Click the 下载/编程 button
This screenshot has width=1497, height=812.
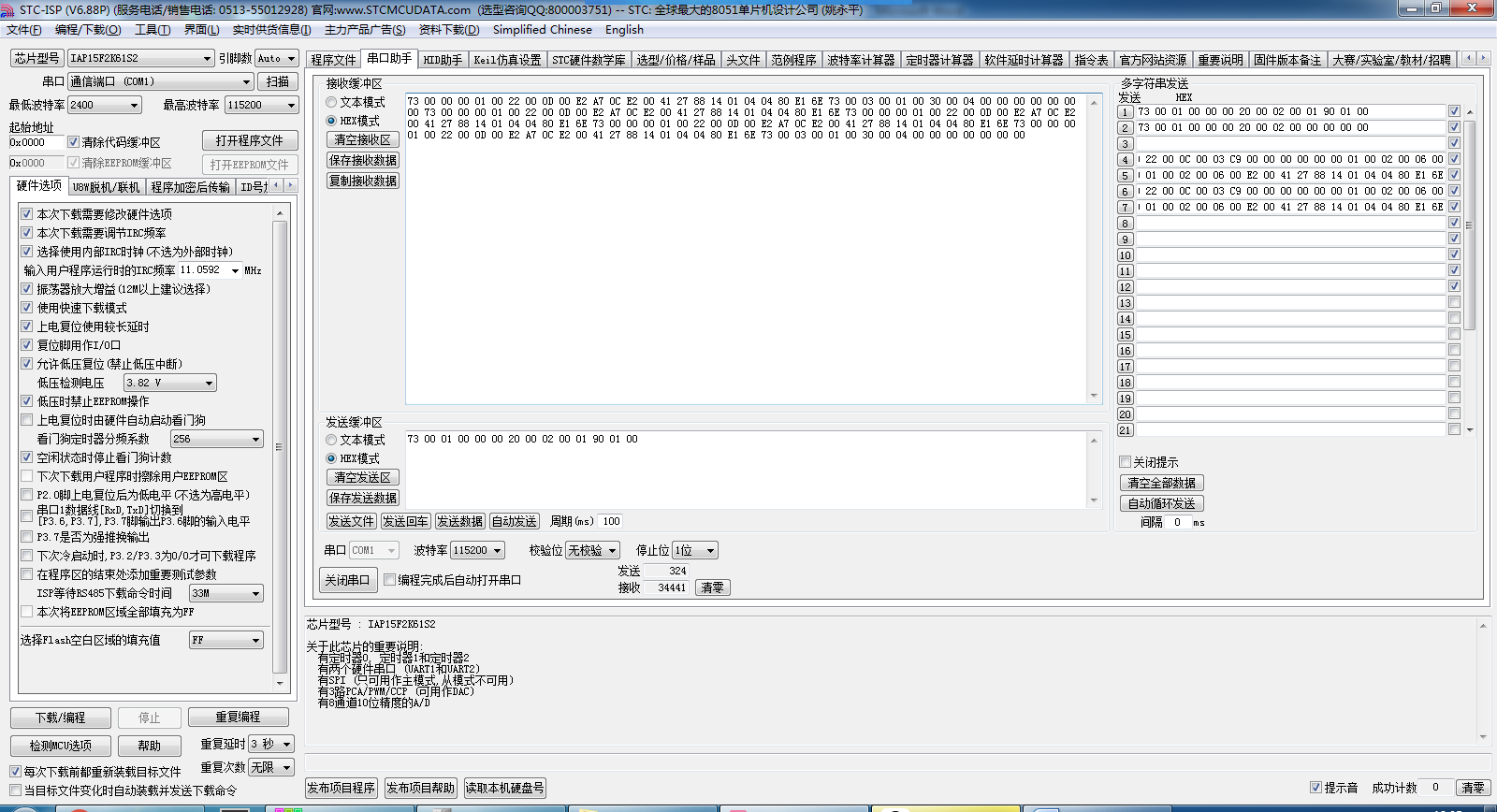[x=61, y=718]
